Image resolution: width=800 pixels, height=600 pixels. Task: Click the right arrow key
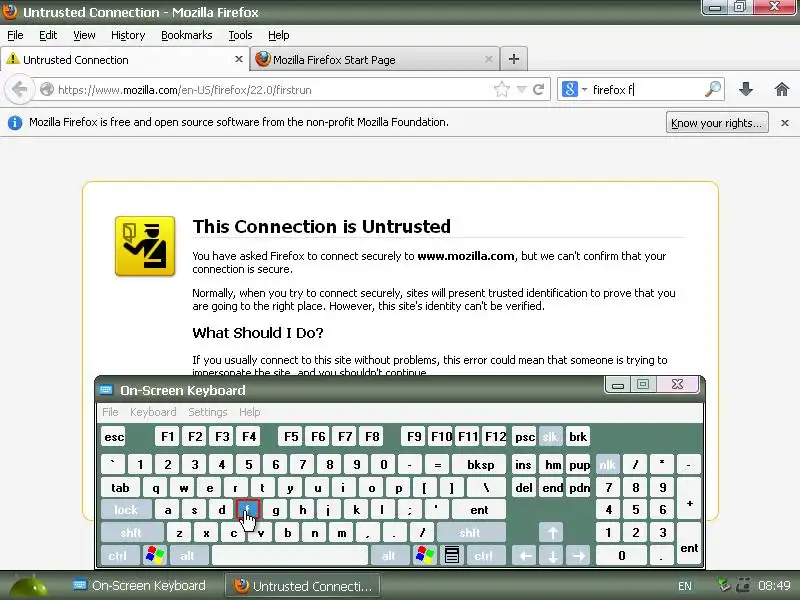tap(579, 555)
